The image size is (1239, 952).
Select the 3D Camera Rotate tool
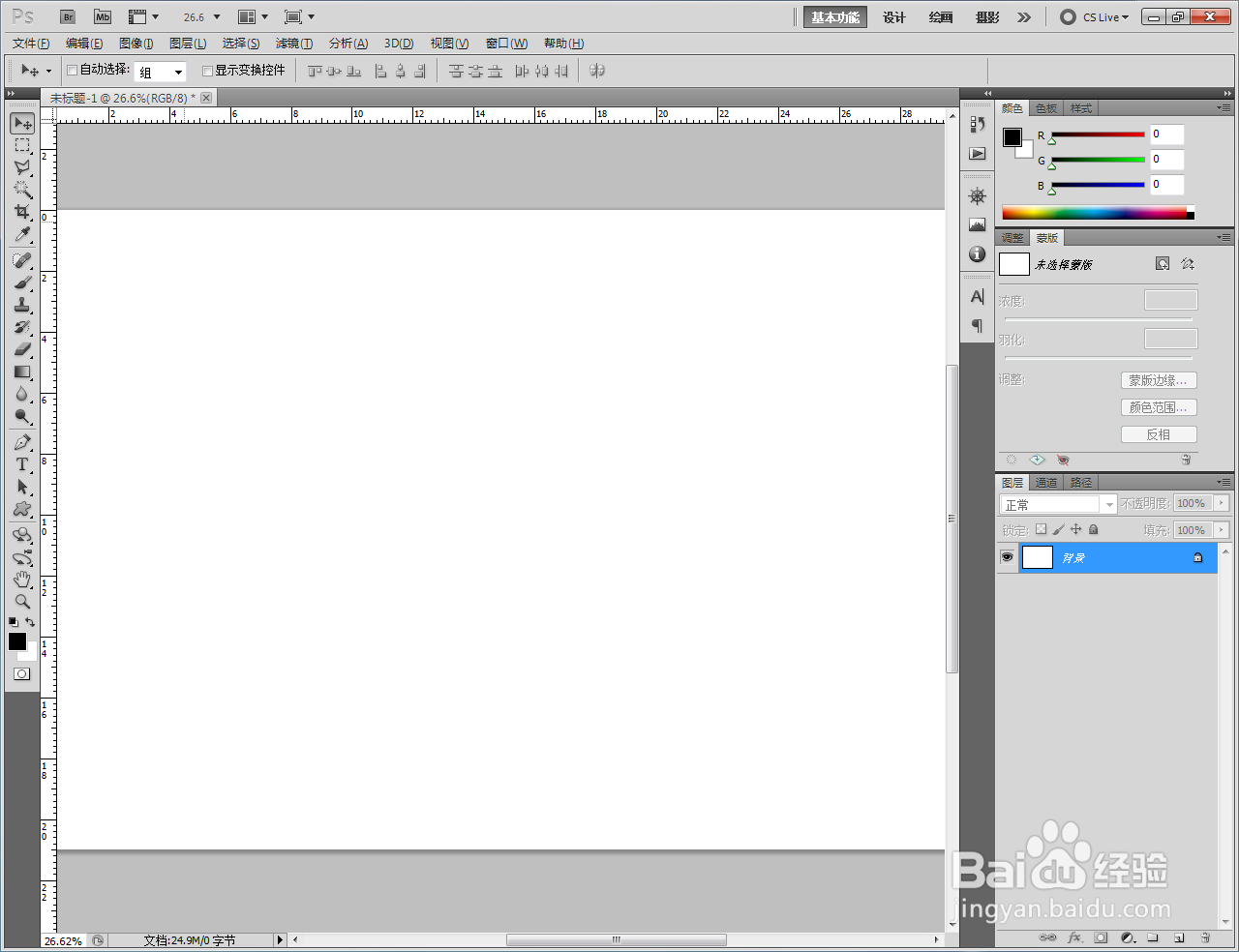tap(22, 557)
